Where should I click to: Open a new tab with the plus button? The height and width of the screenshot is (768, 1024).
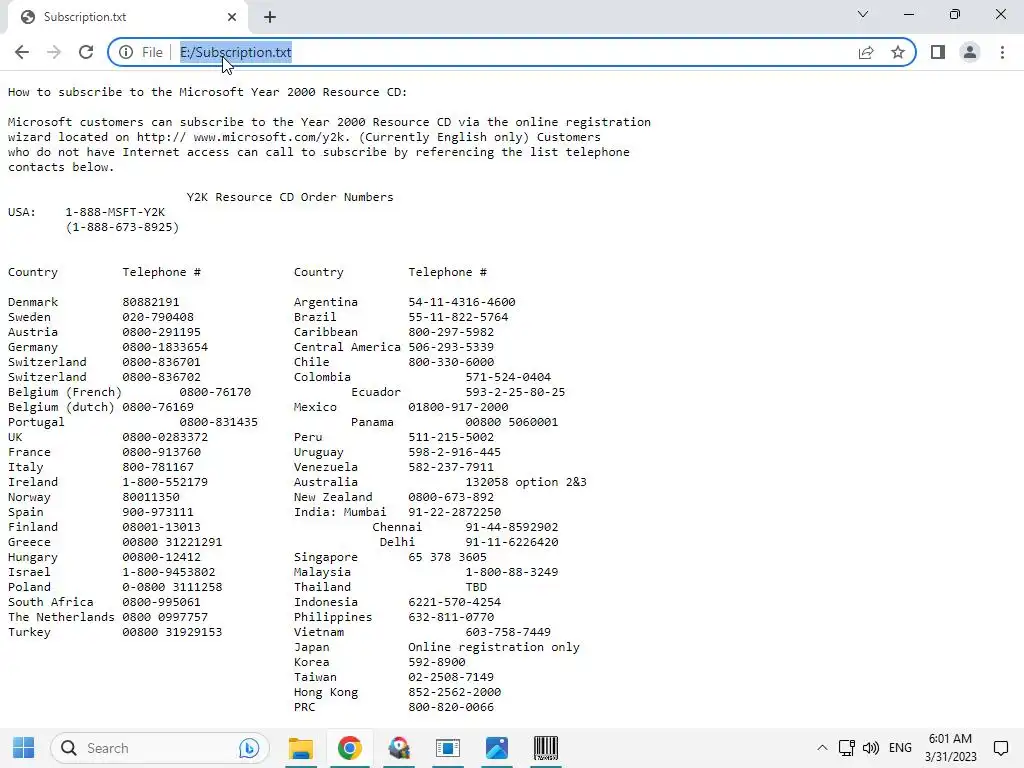[x=270, y=17]
